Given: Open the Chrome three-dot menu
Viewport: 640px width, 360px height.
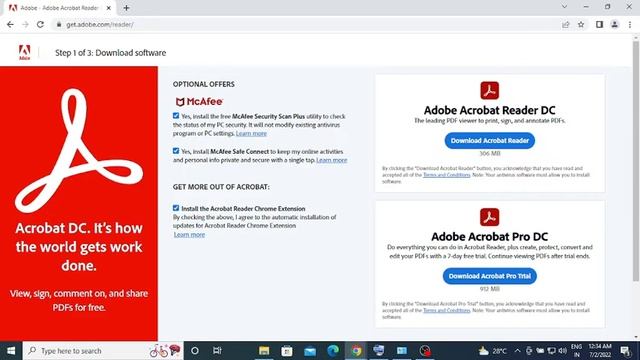Looking at the screenshot, I should tap(630, 24).
